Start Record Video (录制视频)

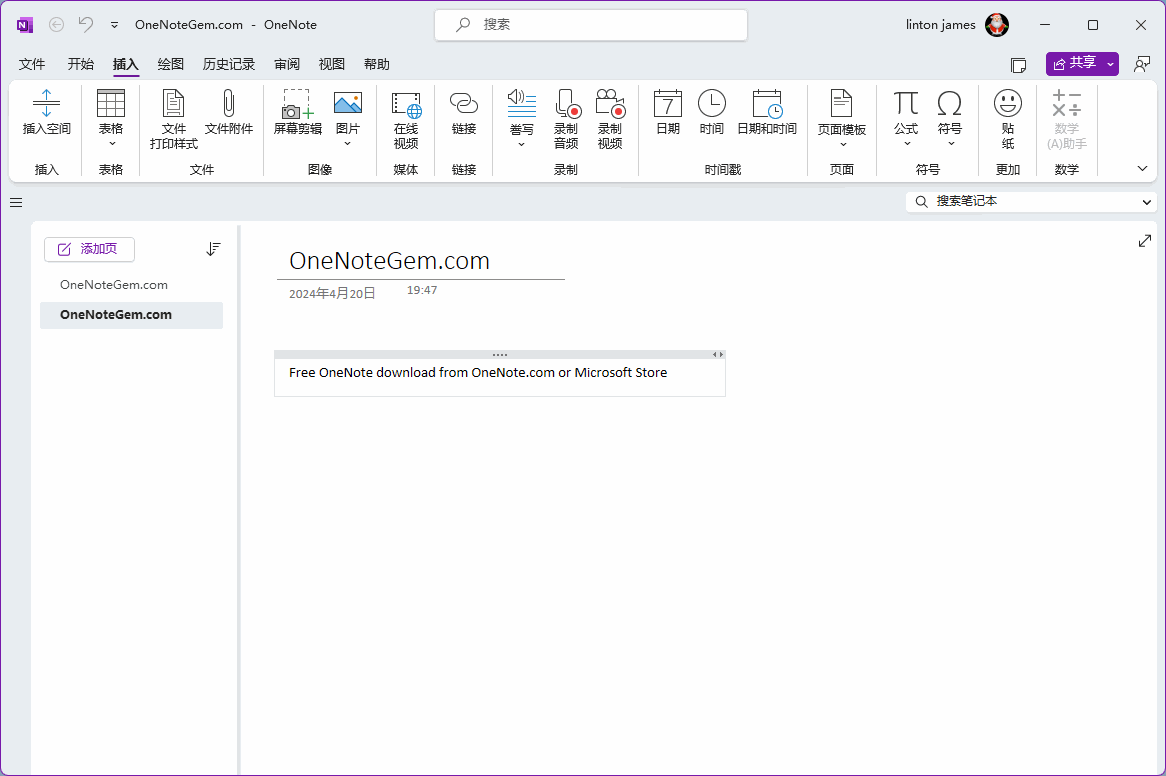click(x=610, y=104)
